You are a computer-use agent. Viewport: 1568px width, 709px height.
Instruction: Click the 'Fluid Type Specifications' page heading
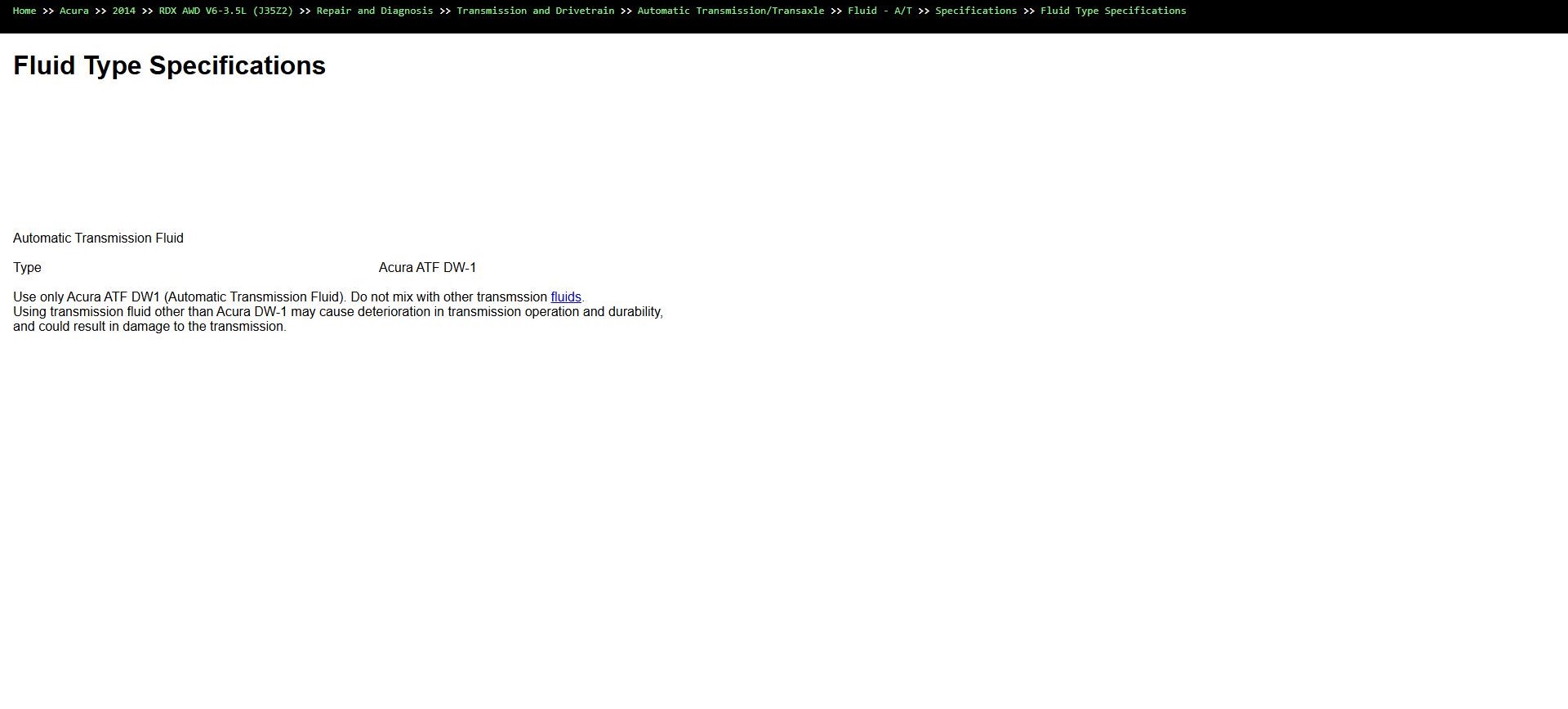click(x=170, y=65)
